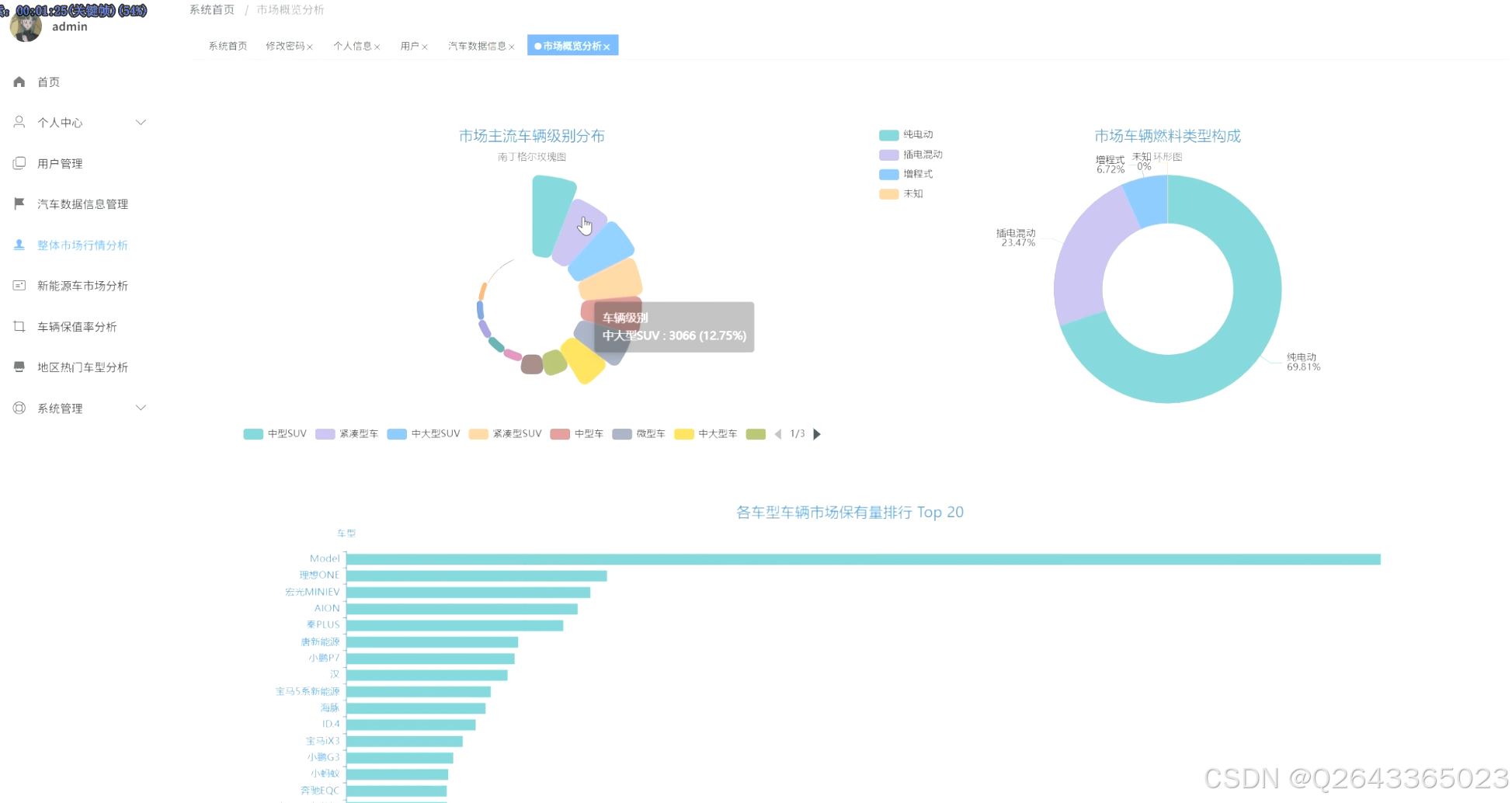This screenshot has width=1512, height=803.
Task: Click the 市场车辆燃料类型构成 chart title
Action: pos(1168,136)
